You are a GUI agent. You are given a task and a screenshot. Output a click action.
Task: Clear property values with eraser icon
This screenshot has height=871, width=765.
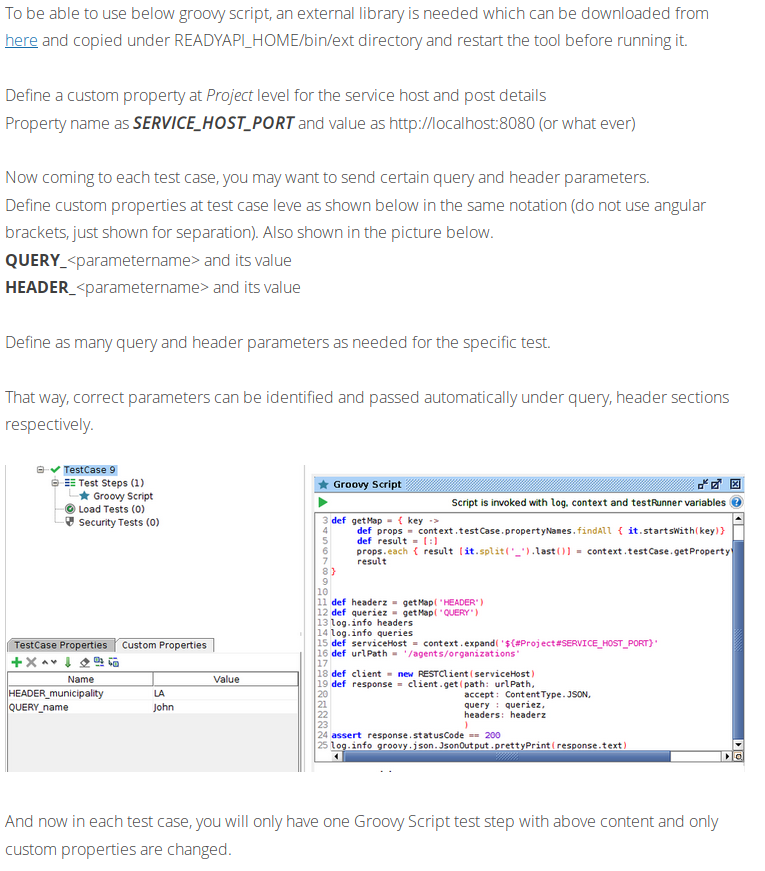(84, 662)
